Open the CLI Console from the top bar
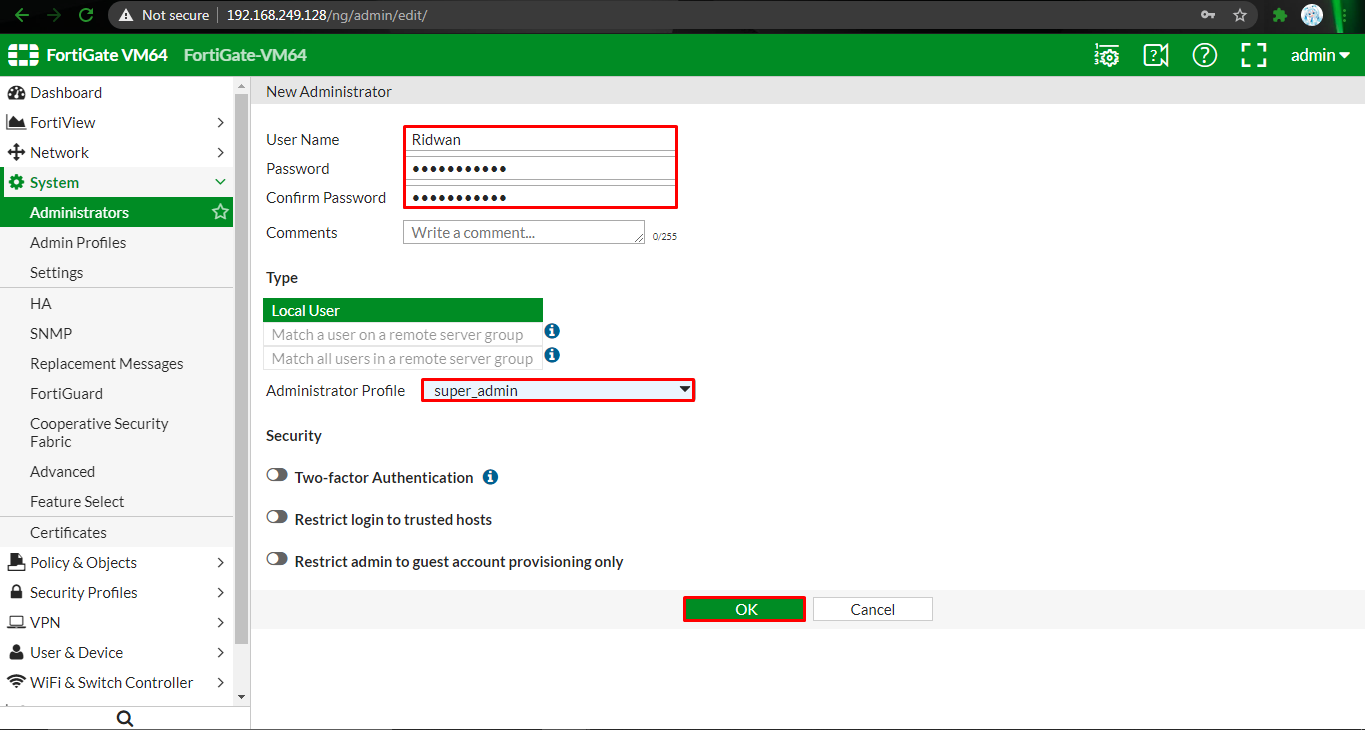Image resolution: width=1365 pixels, height=730 pixels. [1106, 55]
